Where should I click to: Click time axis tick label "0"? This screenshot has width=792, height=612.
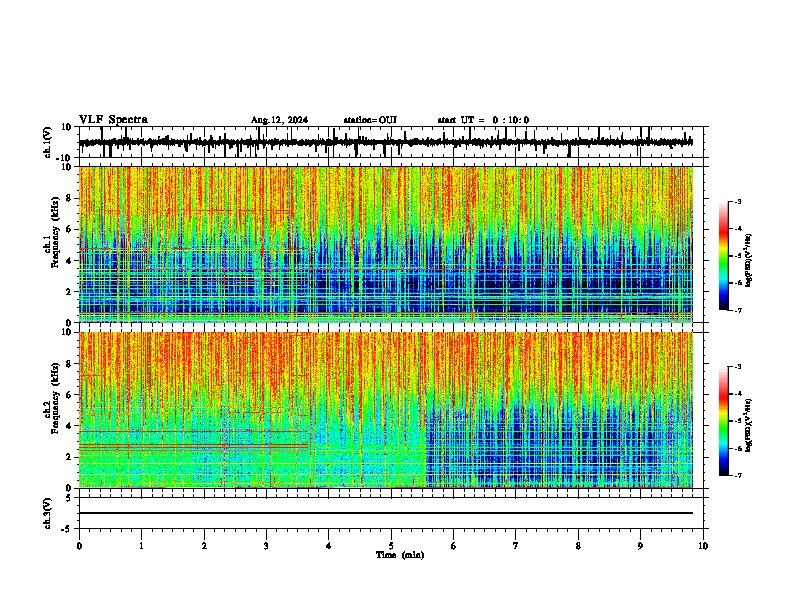(x=79, y=546)
